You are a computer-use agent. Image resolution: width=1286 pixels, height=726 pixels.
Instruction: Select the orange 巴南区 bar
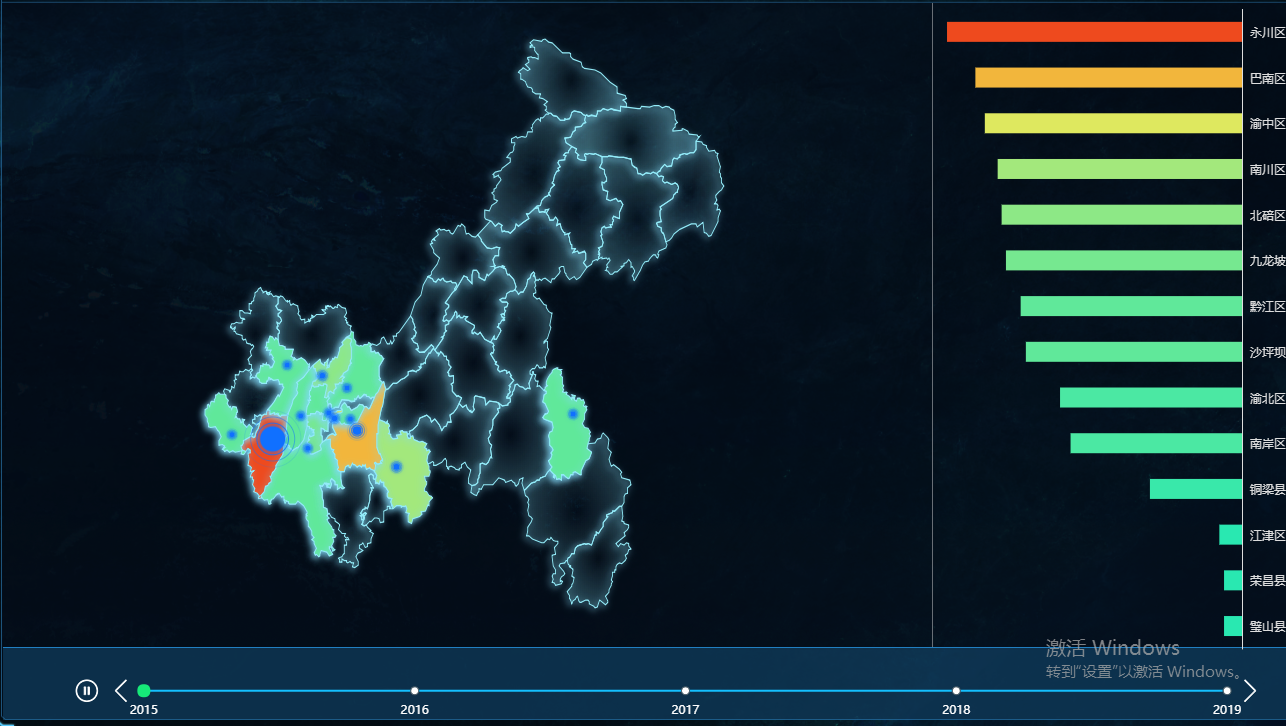pyautogui.click(x=1107, y=77)
